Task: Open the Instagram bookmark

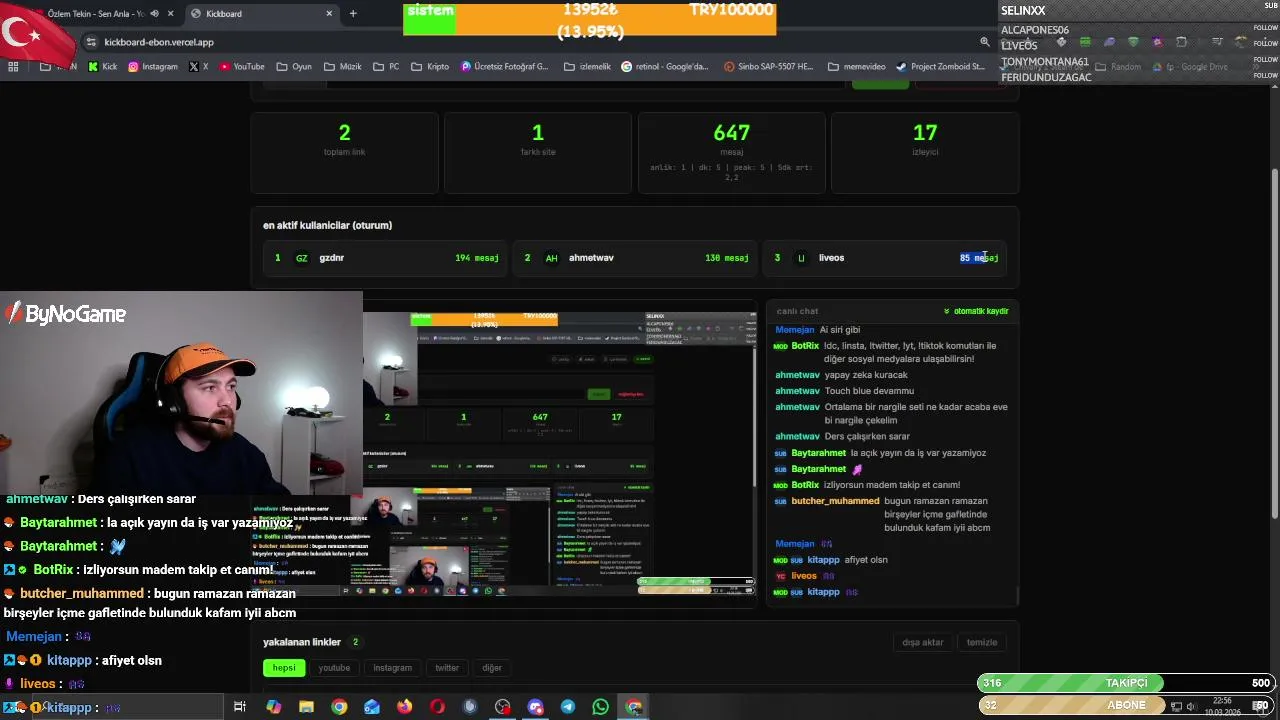Action: [153, 67]
